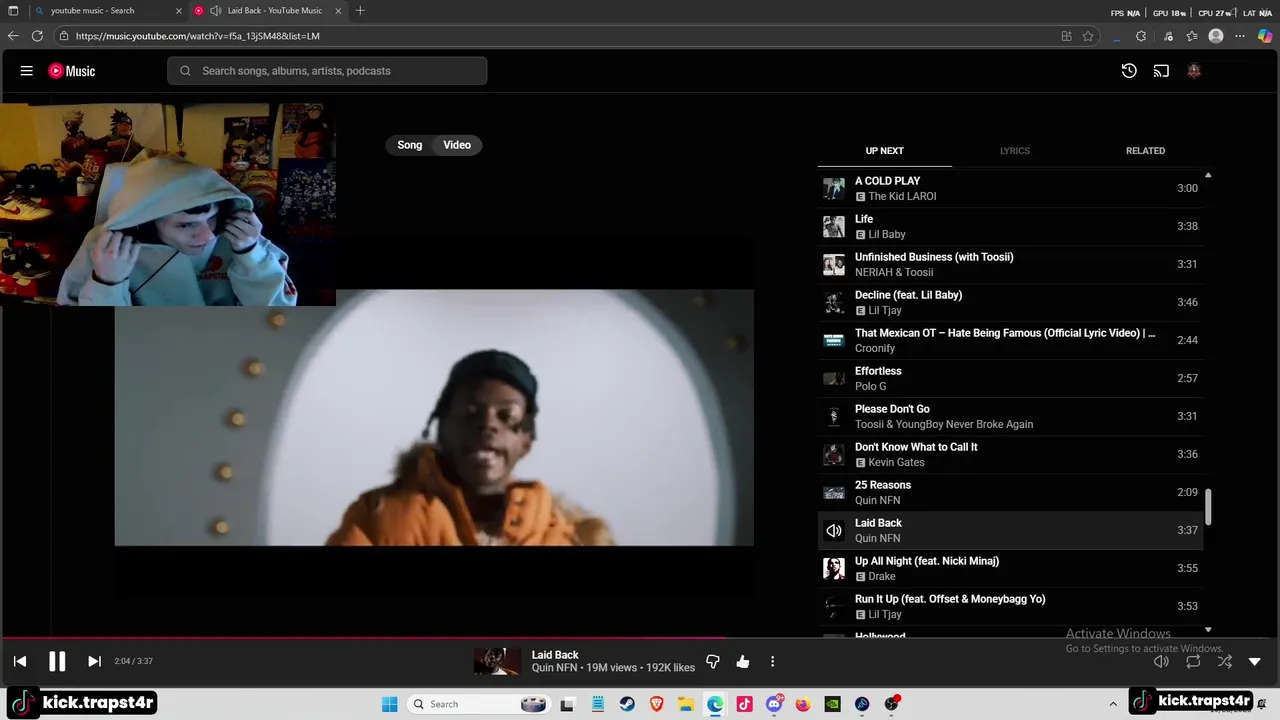
Task: Play Run It Up (feat. Offset & Moneybagg Yo)
Action: click(x=1010, y=606)
